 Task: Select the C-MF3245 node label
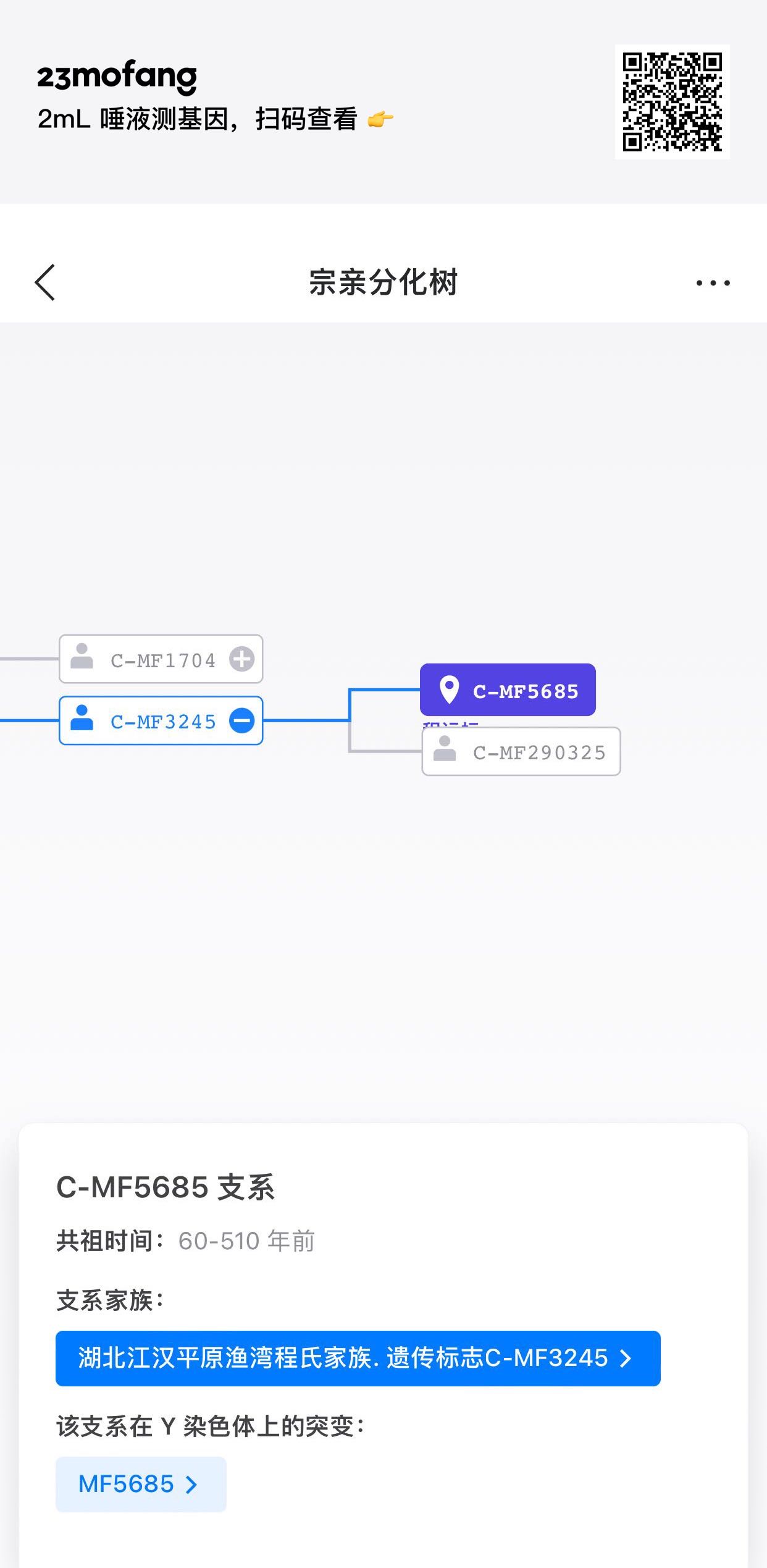click(163, 722)
